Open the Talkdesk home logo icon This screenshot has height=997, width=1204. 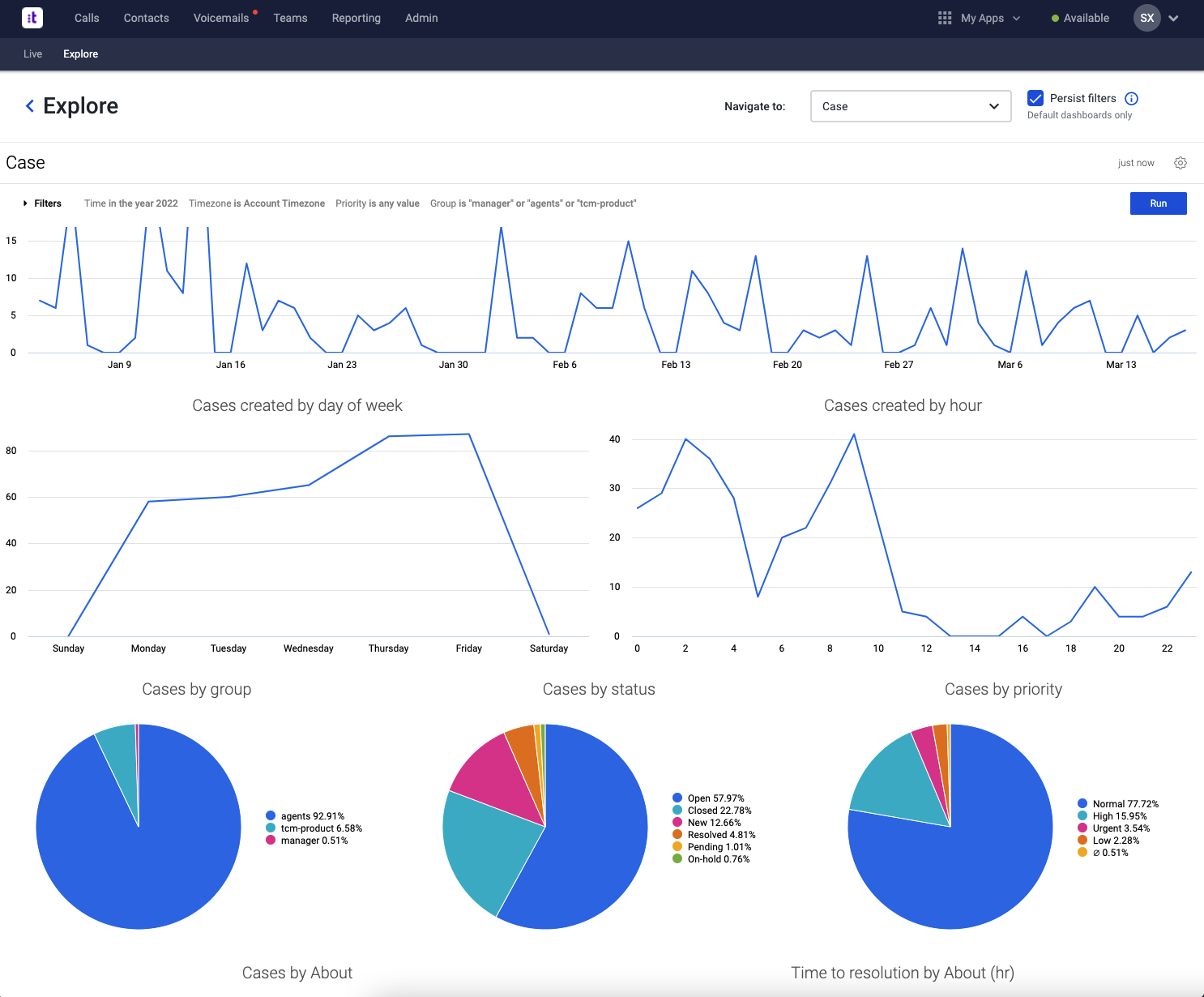click(x=32, y=18)
